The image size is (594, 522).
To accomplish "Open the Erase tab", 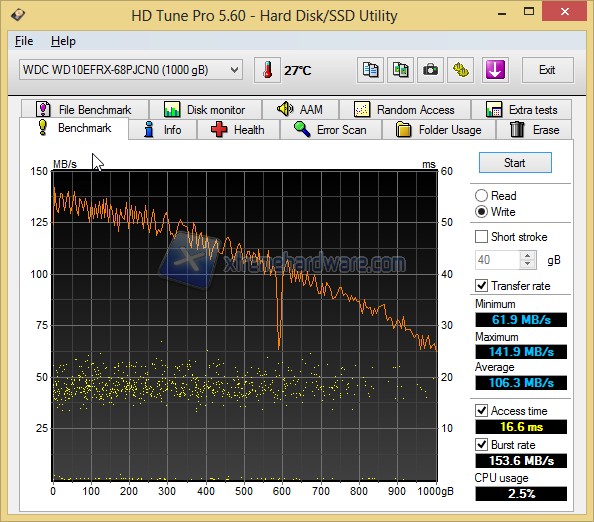I will pyautogui.click(x=534, y=130).
